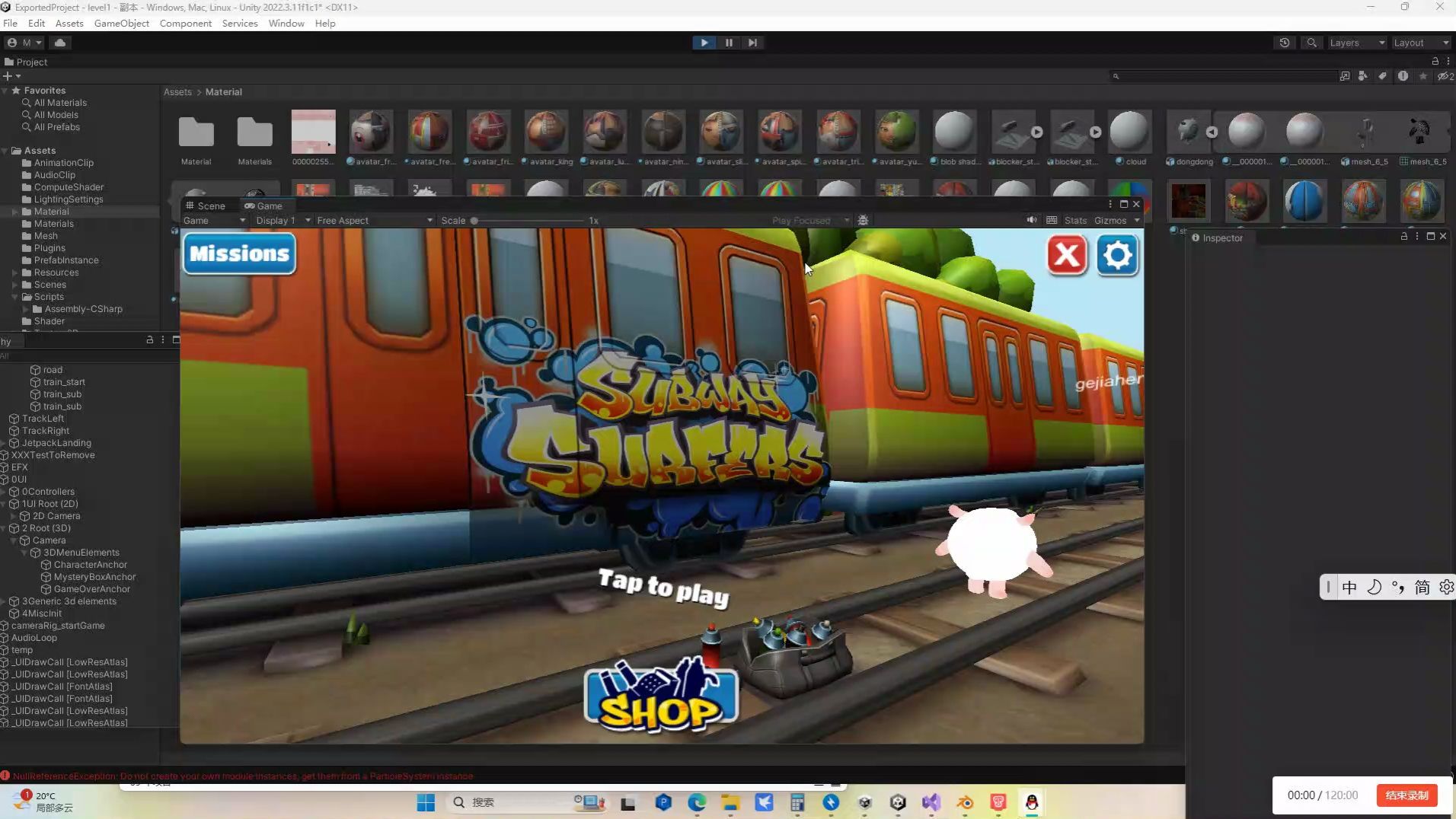Open the Unity global search icon
This screenshot has width=1456, height=819.
click(1311, 43)
